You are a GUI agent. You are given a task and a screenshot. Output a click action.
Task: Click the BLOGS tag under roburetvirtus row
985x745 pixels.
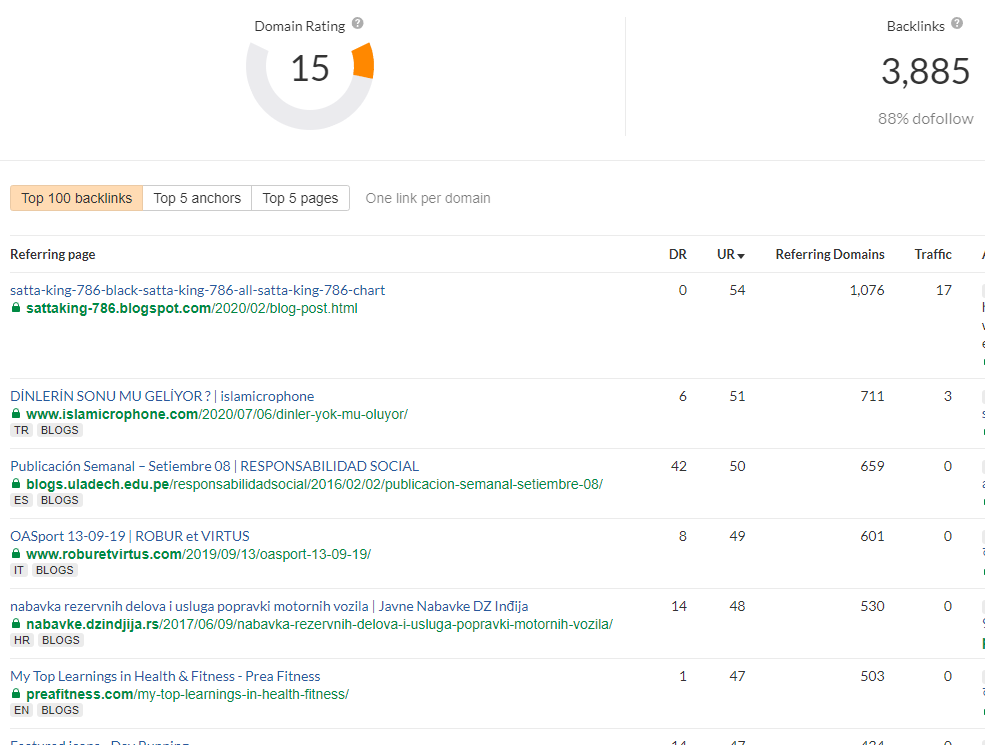tap(55, 570)
